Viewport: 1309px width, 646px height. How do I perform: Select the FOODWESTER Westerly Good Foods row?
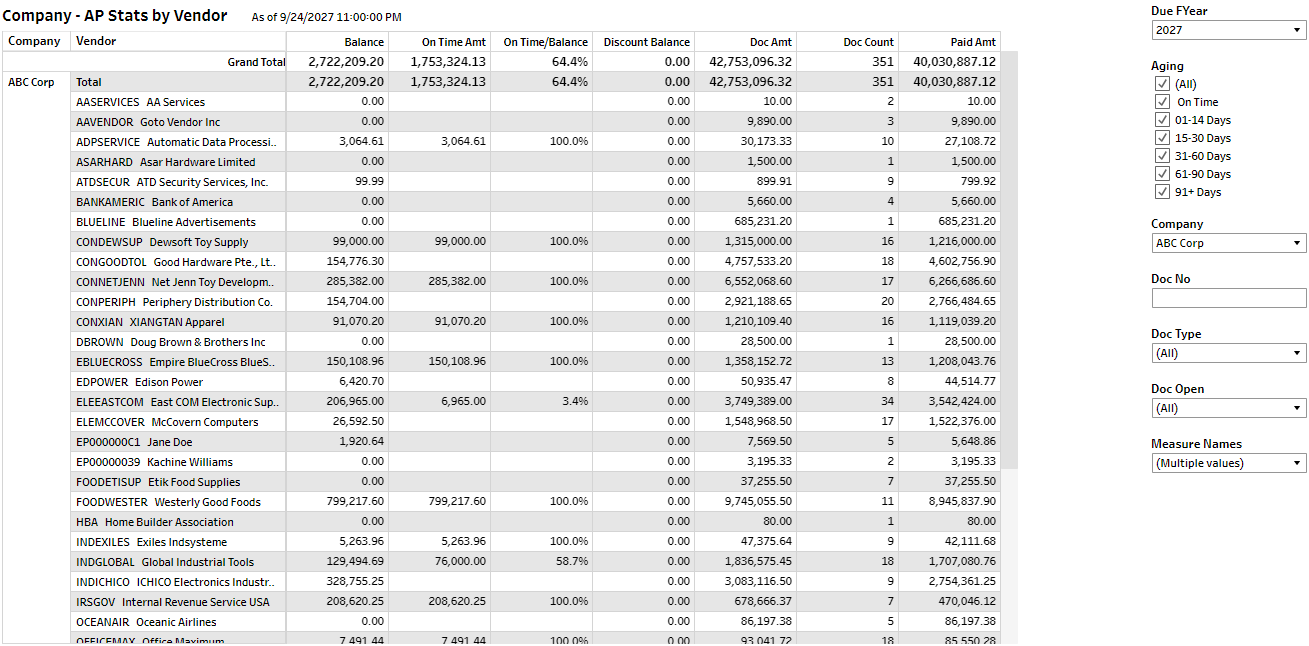click(168, 502)
